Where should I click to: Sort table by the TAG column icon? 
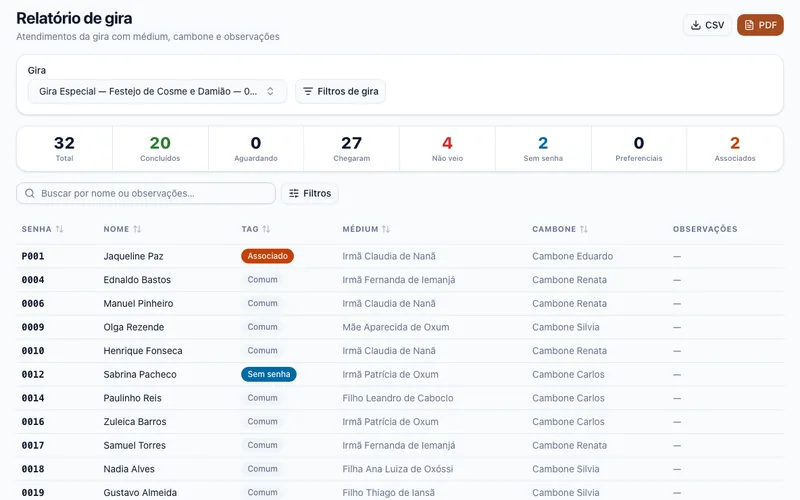pos(266,229)
